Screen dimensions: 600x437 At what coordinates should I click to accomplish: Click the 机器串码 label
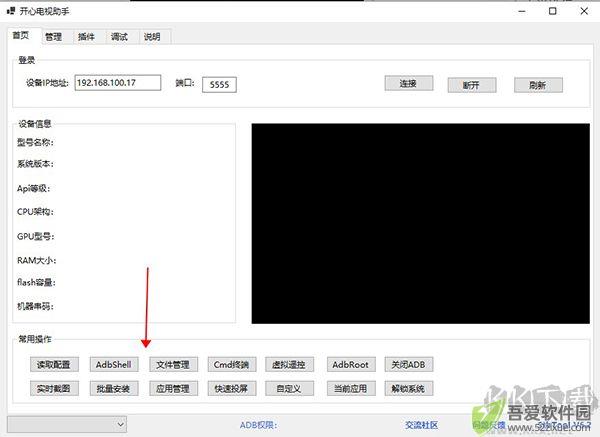pyautogui.click(x=35, y=306)
